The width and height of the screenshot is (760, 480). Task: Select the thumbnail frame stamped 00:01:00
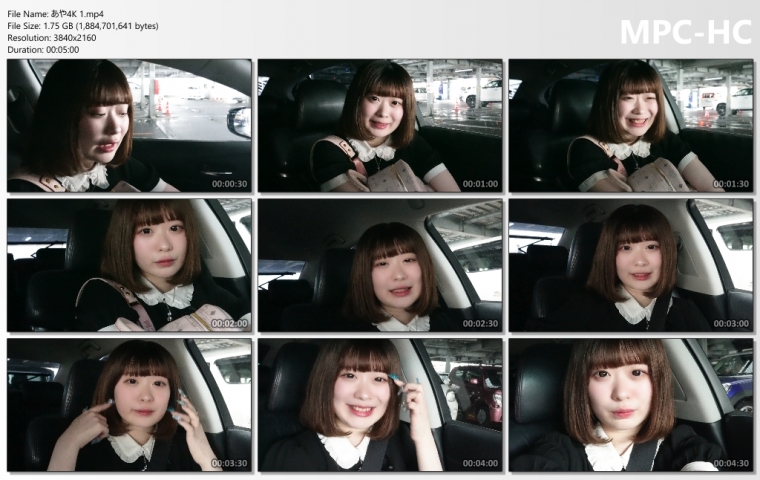tap(380, 125)
